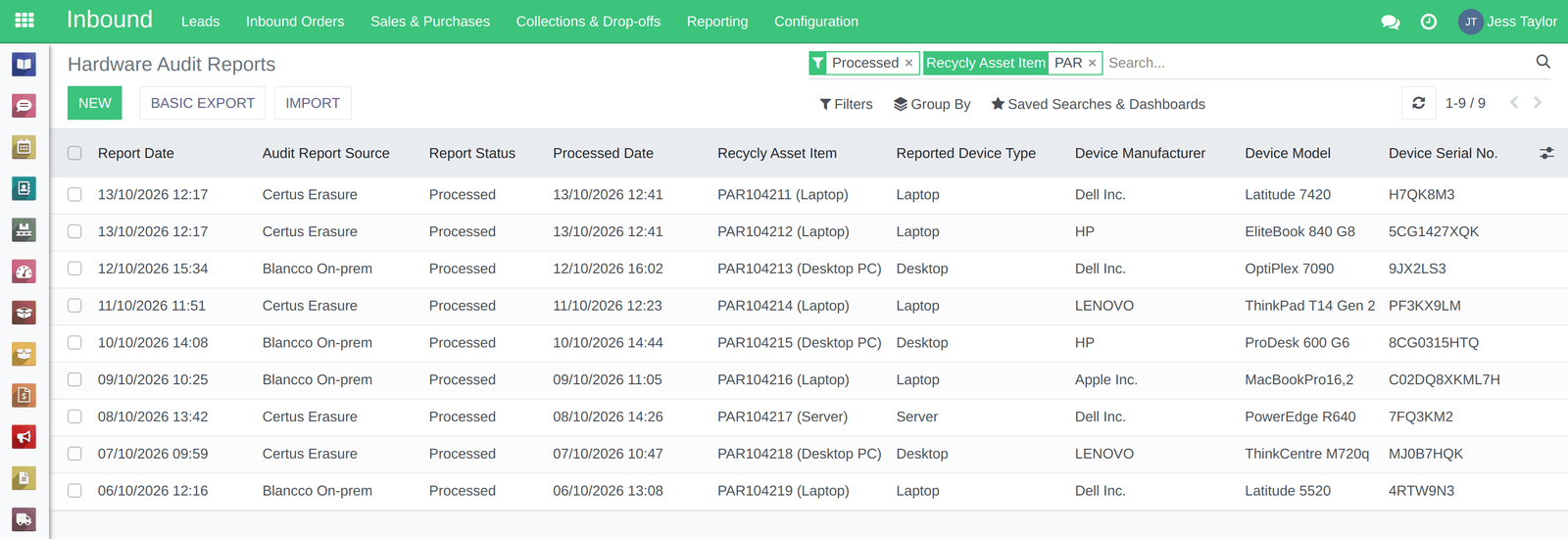Check the row for PAR104212 (Laptop)
This screenshot has height=539, width=1568.
74,231
